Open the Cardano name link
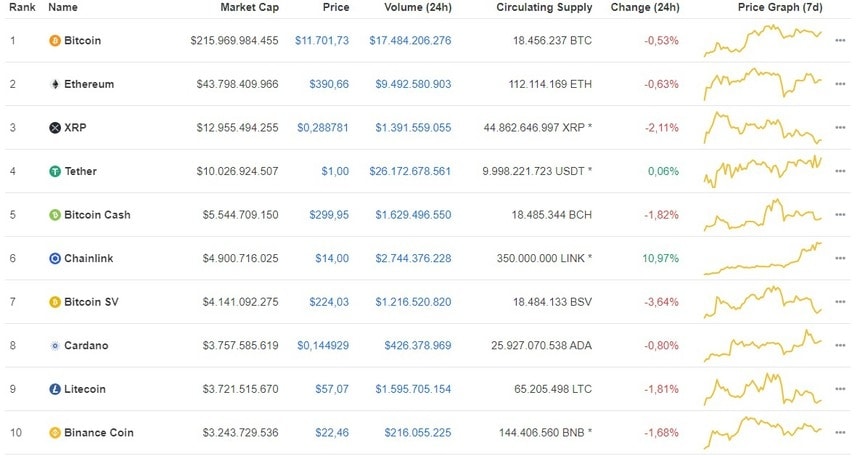Screen dimensions: 860x456 point(86,345)
